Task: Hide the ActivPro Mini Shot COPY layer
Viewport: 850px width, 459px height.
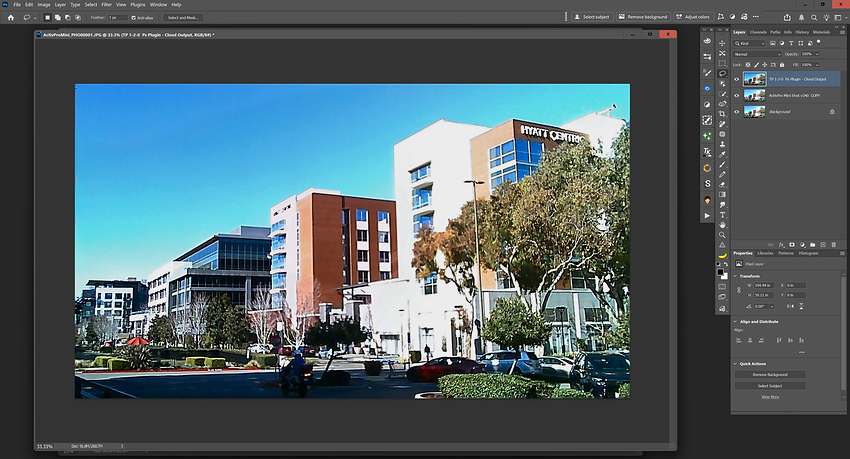Action: [736, 95]
